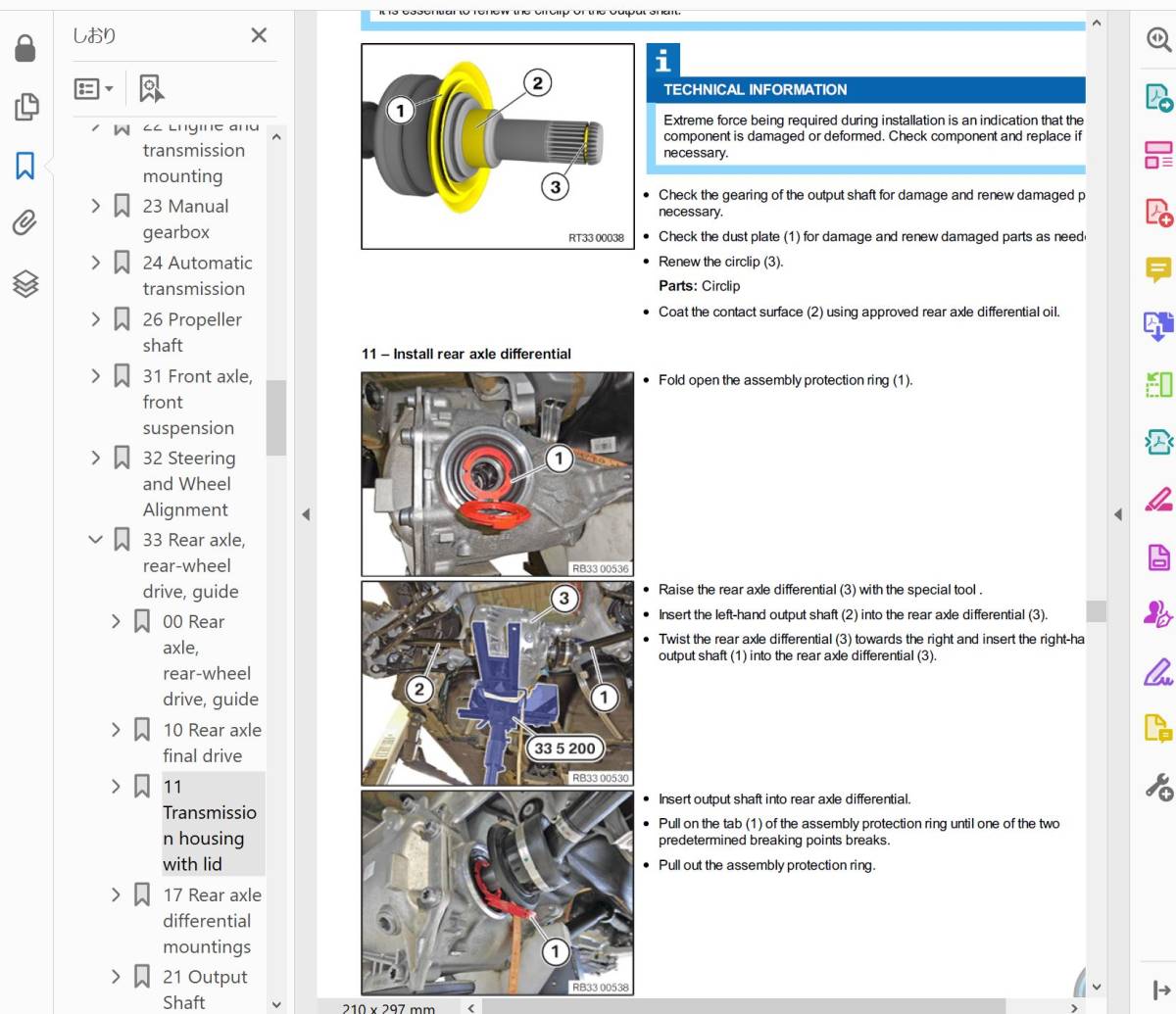Toggle the bookmarks panel icon in the left rail

click(25, 166)
